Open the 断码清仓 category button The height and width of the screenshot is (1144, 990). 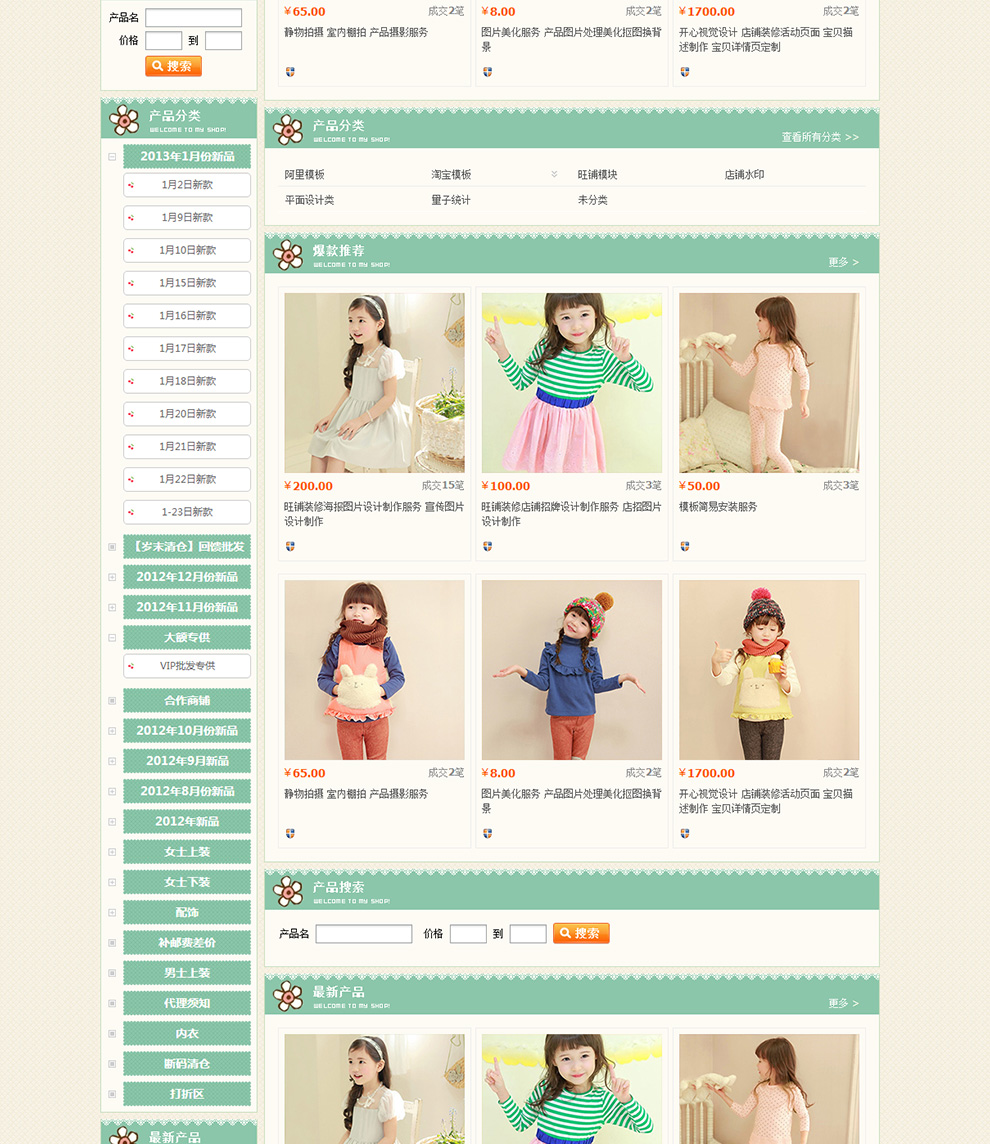click(187, 1064)
